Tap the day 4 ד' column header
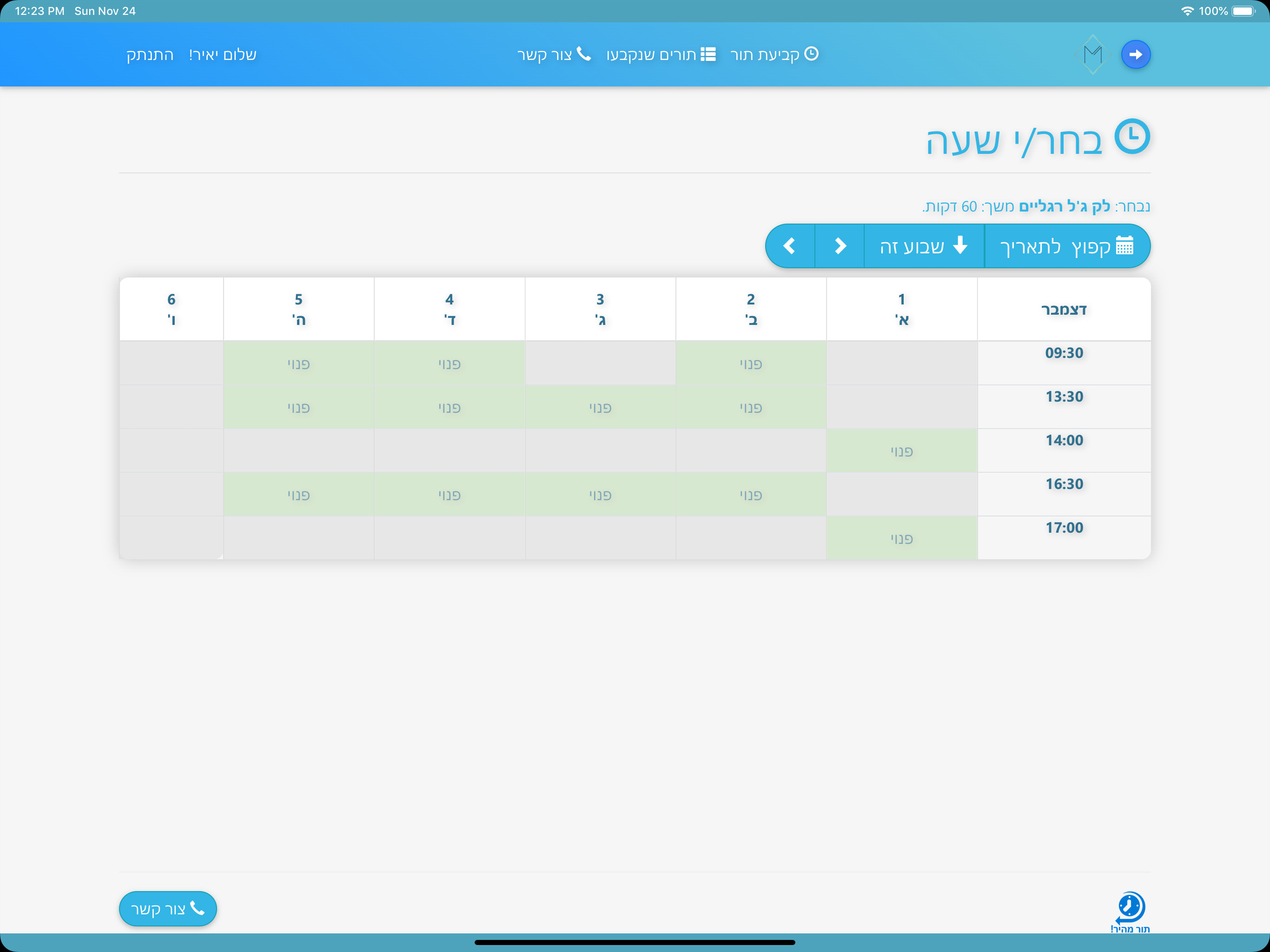The height and width of the screenshot is (952, 1270). coord(450,309)
